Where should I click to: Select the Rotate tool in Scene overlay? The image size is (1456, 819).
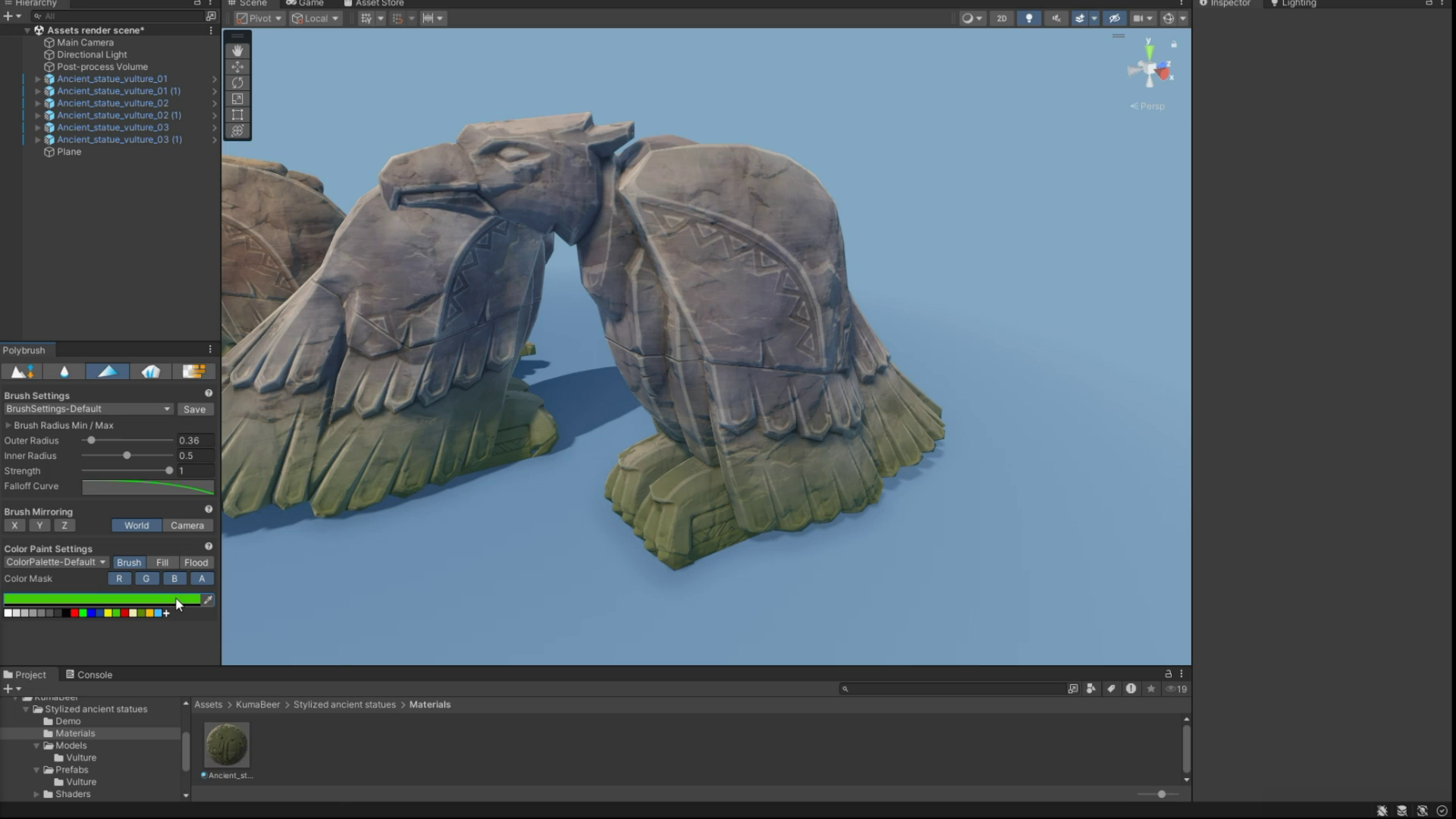[x=237, y=83]
